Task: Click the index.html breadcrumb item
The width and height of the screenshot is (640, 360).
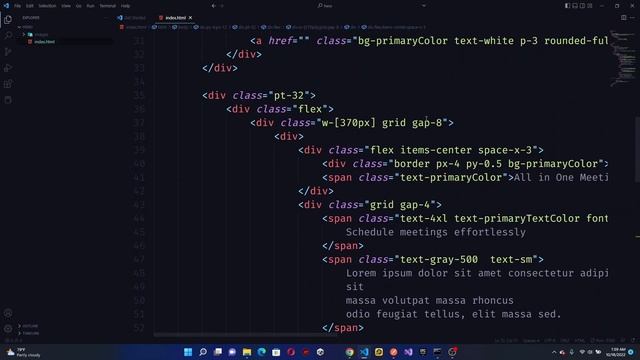Action: [x=133, y=27]
